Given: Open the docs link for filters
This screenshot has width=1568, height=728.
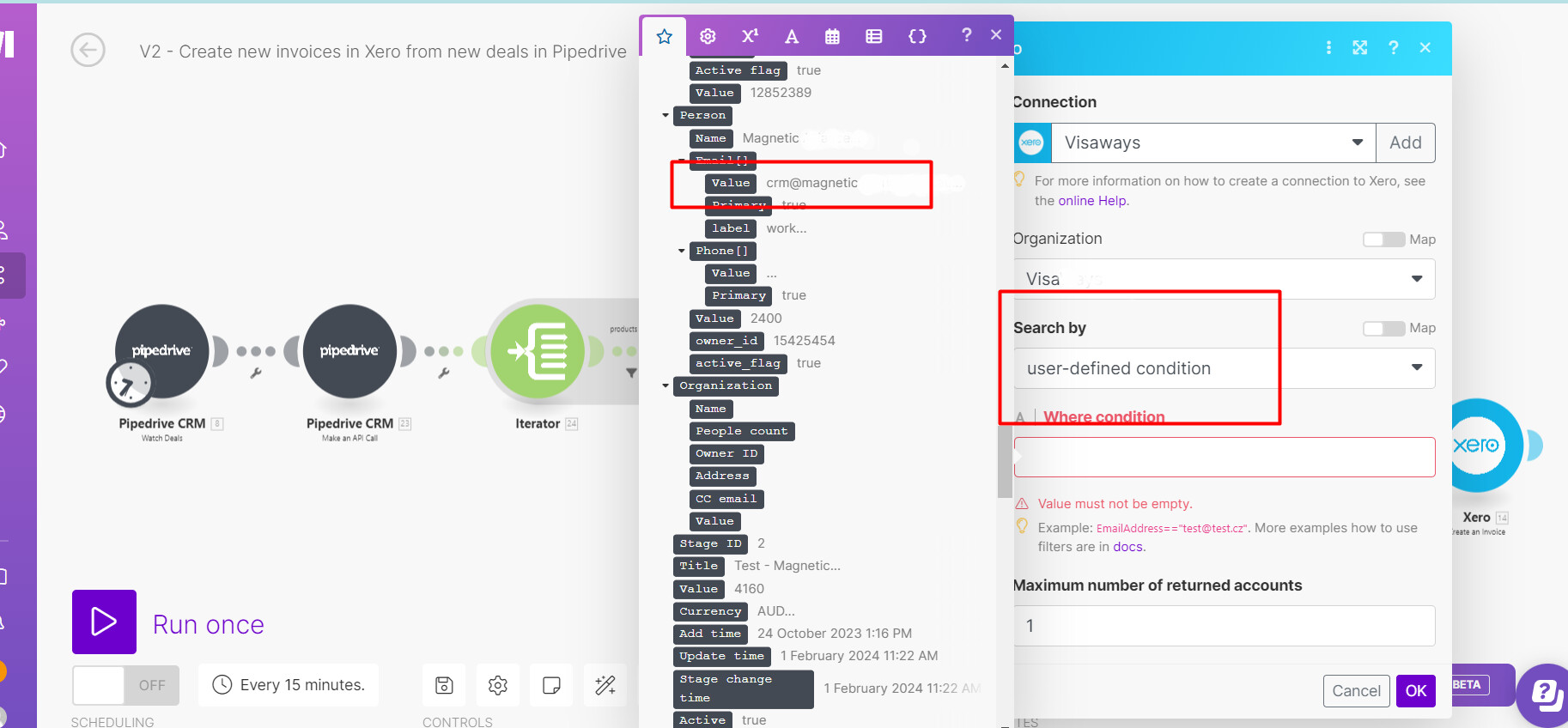Looking at the screenshot, I should pyautogui.click(x=1128, y=547).
